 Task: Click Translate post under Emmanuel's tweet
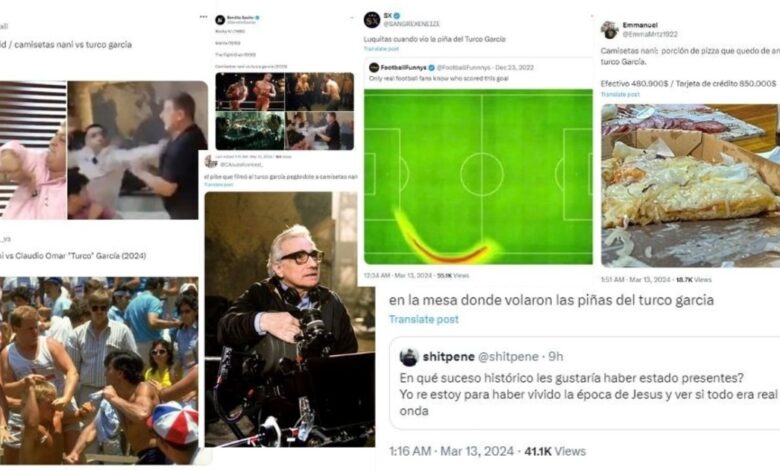pos(620,94)
